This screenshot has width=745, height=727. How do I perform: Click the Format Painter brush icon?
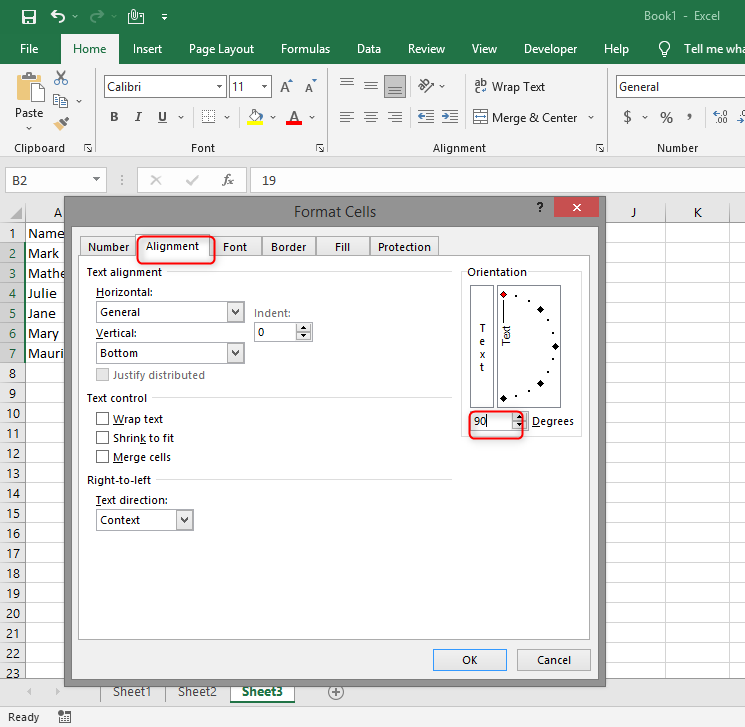(61, 123)
